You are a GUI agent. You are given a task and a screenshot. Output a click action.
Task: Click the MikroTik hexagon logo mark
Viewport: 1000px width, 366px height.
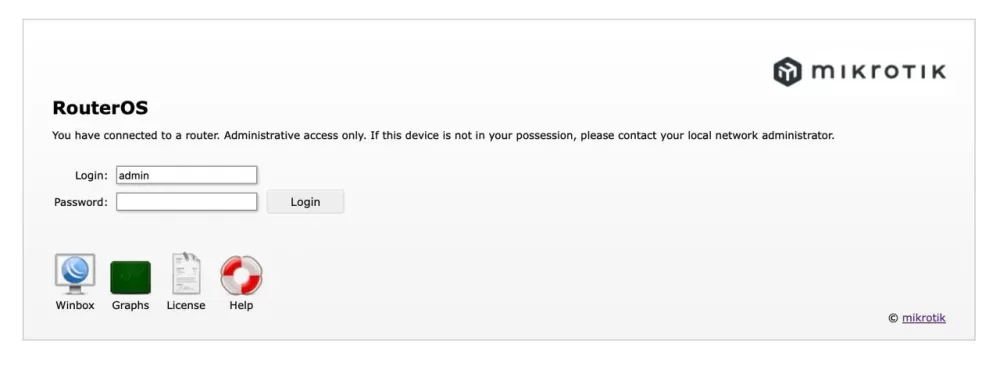[787, 71]
